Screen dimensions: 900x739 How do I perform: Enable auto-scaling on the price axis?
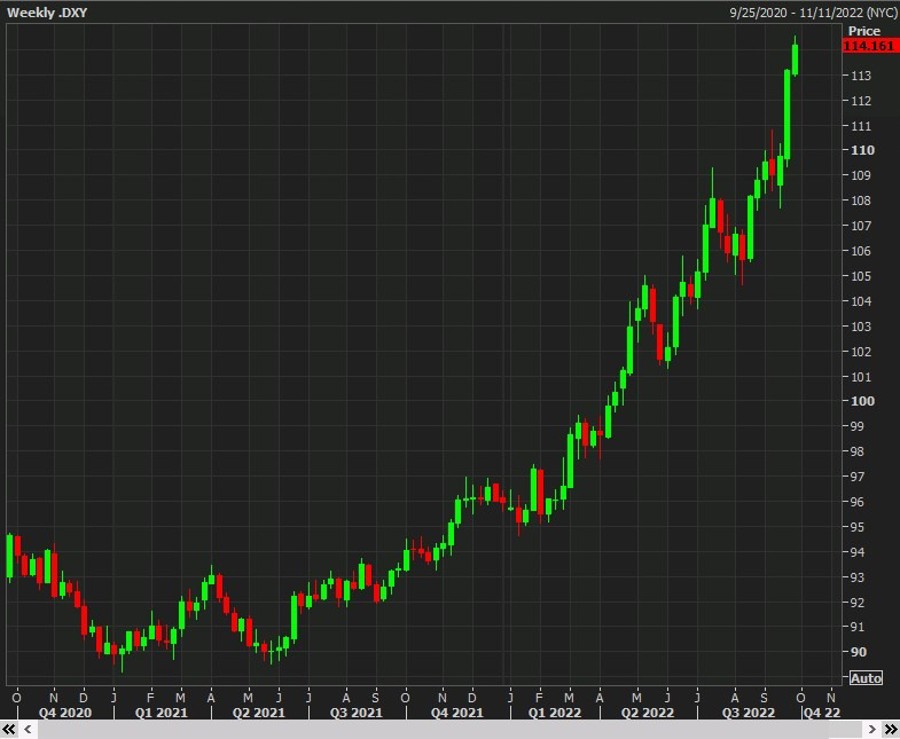click(x=866, y=678)
